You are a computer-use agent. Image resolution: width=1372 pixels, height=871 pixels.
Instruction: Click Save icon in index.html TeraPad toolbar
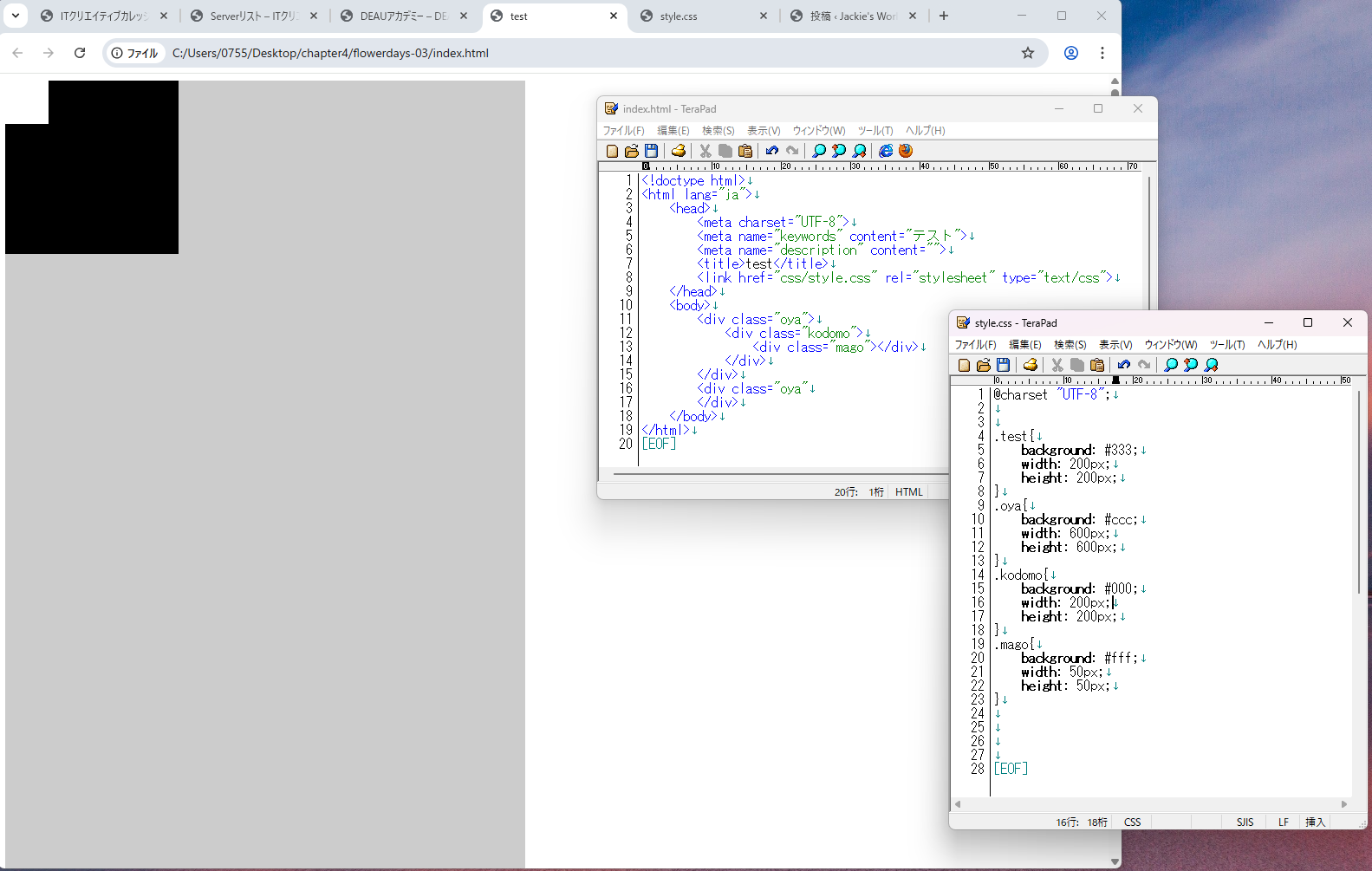click(651, 151)
